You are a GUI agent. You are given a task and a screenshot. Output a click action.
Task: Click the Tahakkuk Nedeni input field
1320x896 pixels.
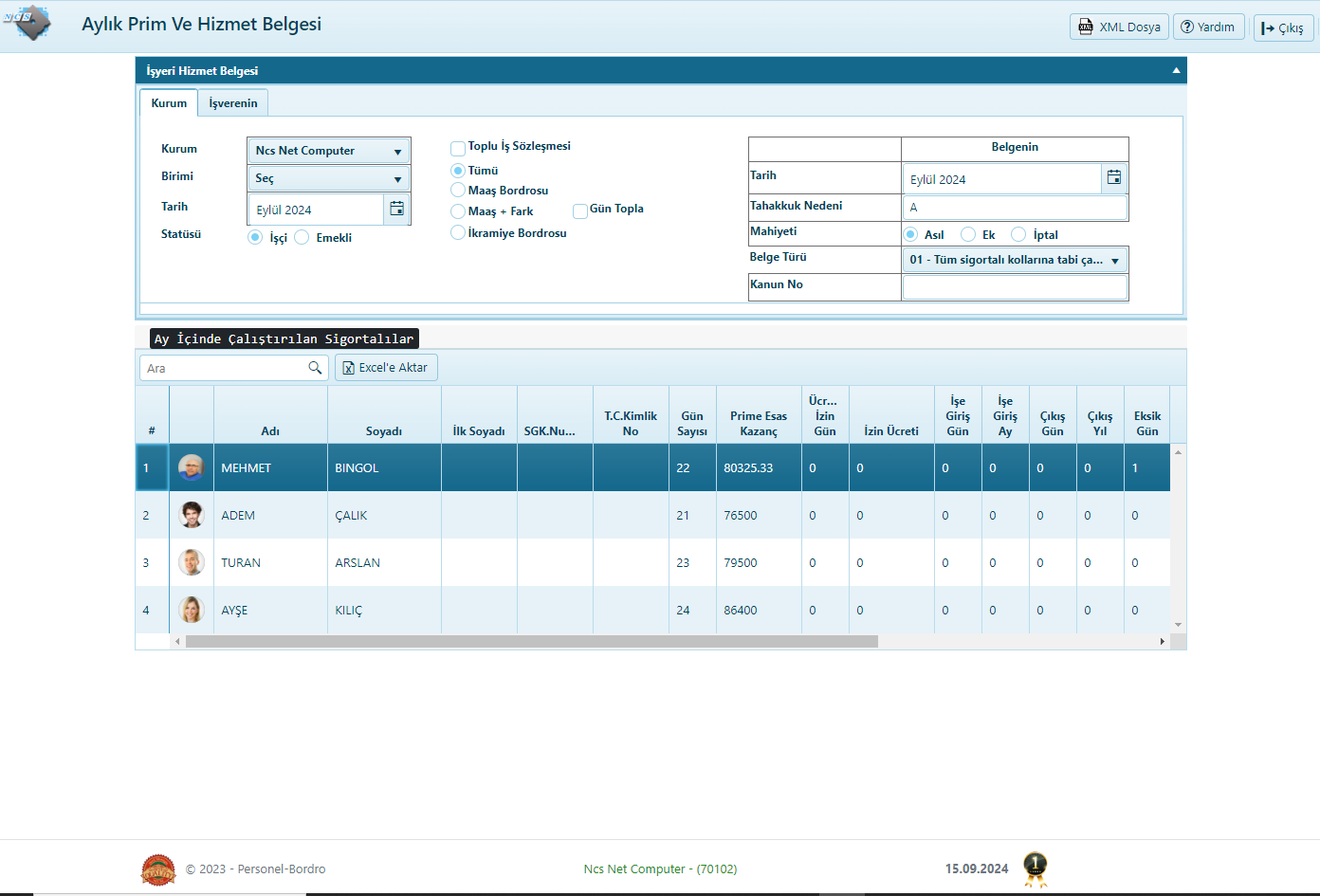[1015, 207]
